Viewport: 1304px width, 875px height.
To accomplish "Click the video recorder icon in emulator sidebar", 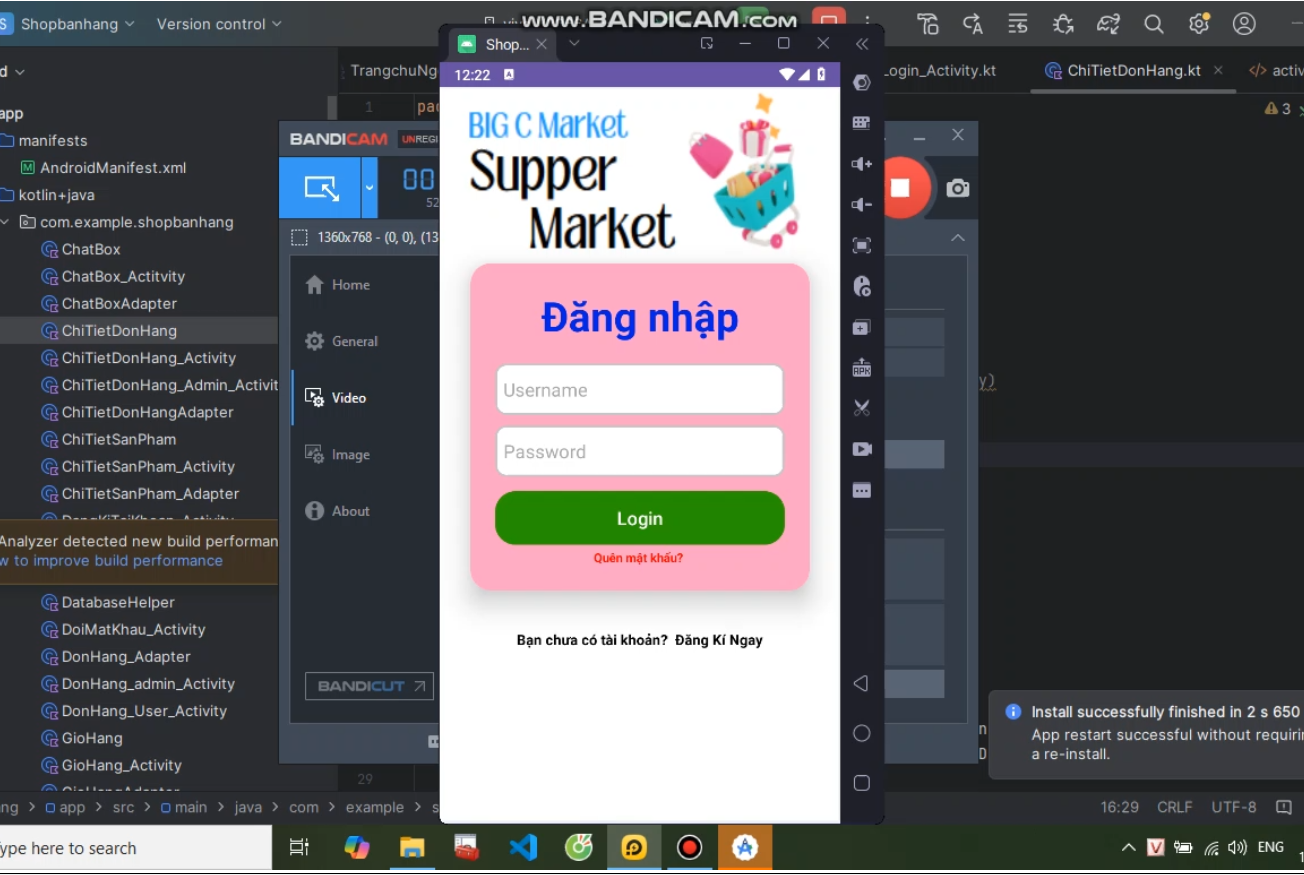I will (x=862, y=449).
